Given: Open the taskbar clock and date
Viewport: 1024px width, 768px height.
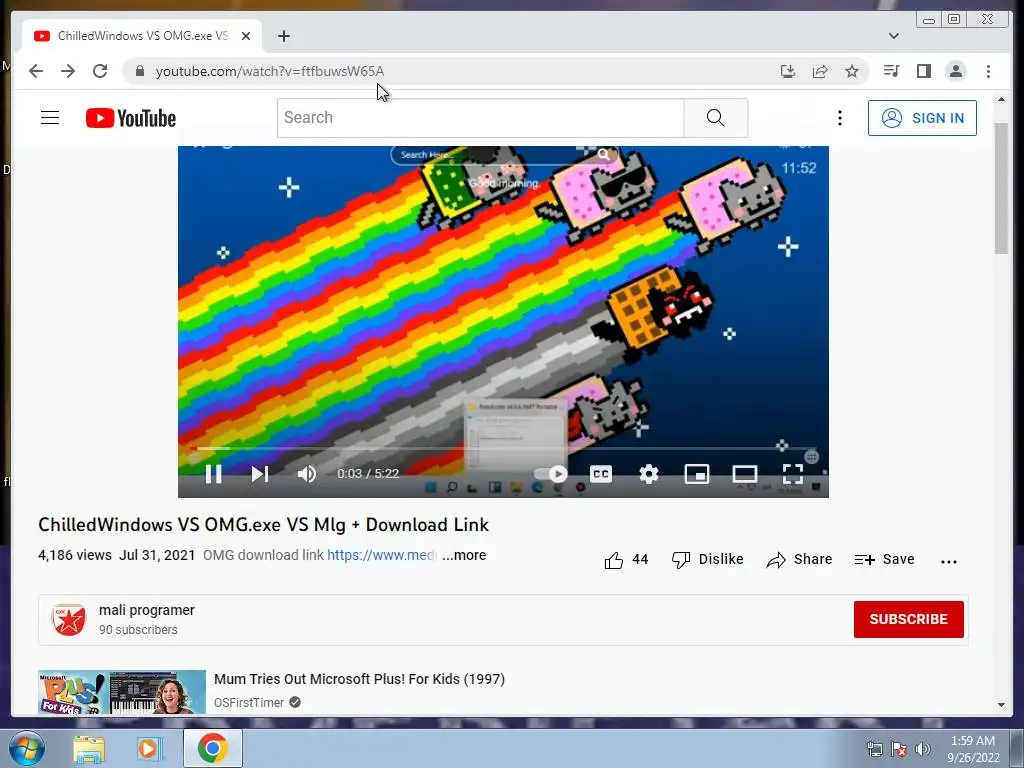Looking at the screenshot, I should [973, 749].
